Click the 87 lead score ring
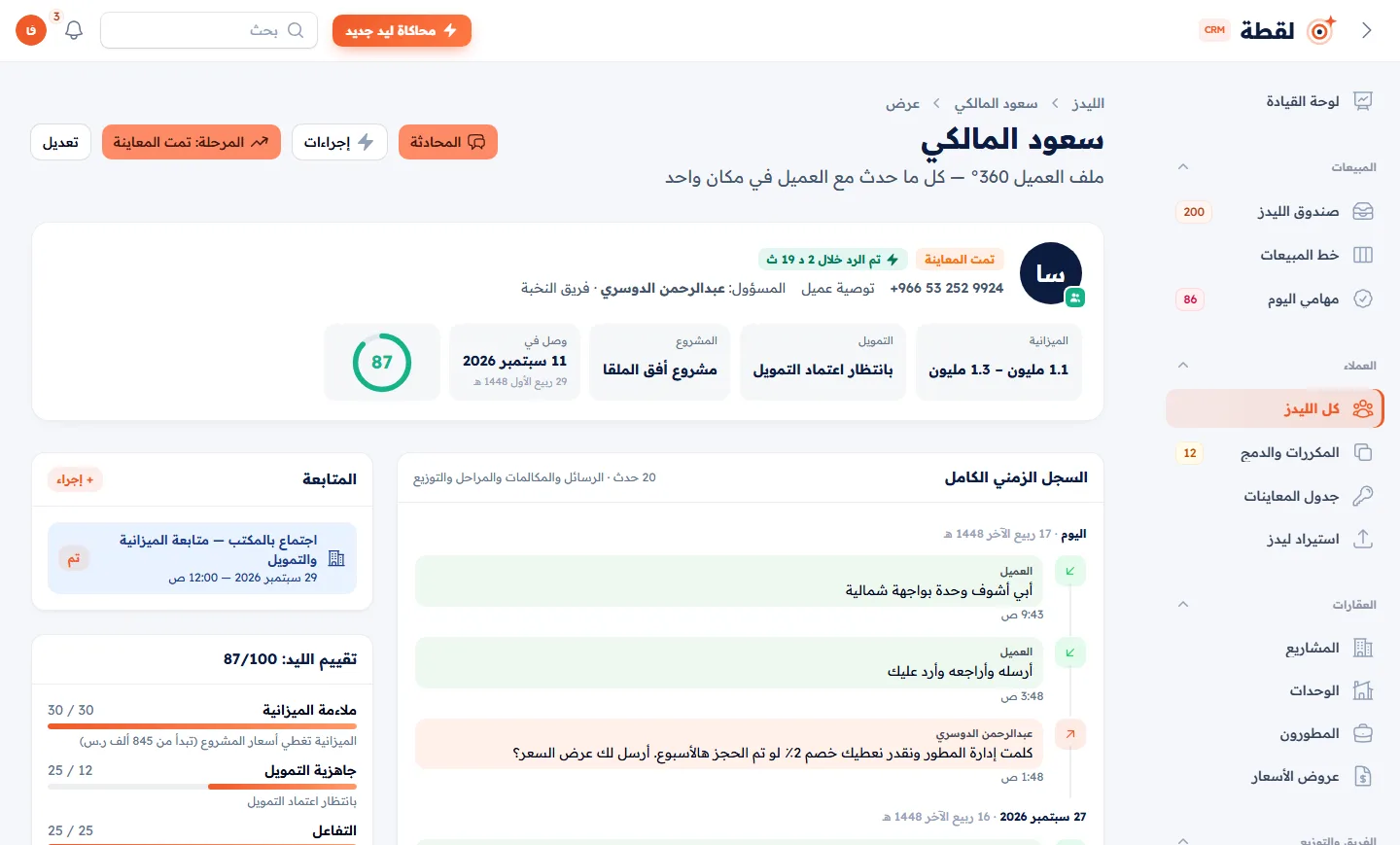 pyautogui.click(x=382, y=362)
